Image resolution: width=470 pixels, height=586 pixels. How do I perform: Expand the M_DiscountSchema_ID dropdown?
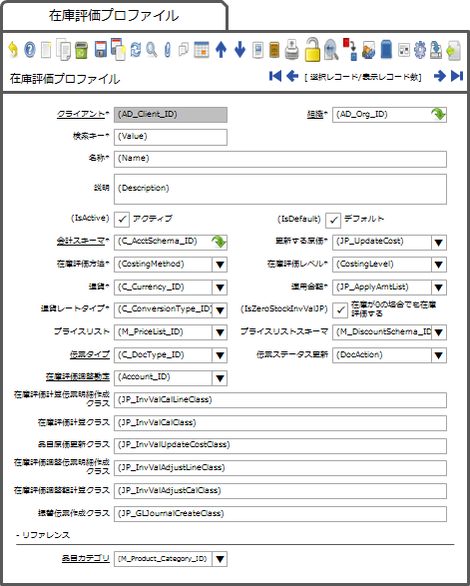[439, 332]
